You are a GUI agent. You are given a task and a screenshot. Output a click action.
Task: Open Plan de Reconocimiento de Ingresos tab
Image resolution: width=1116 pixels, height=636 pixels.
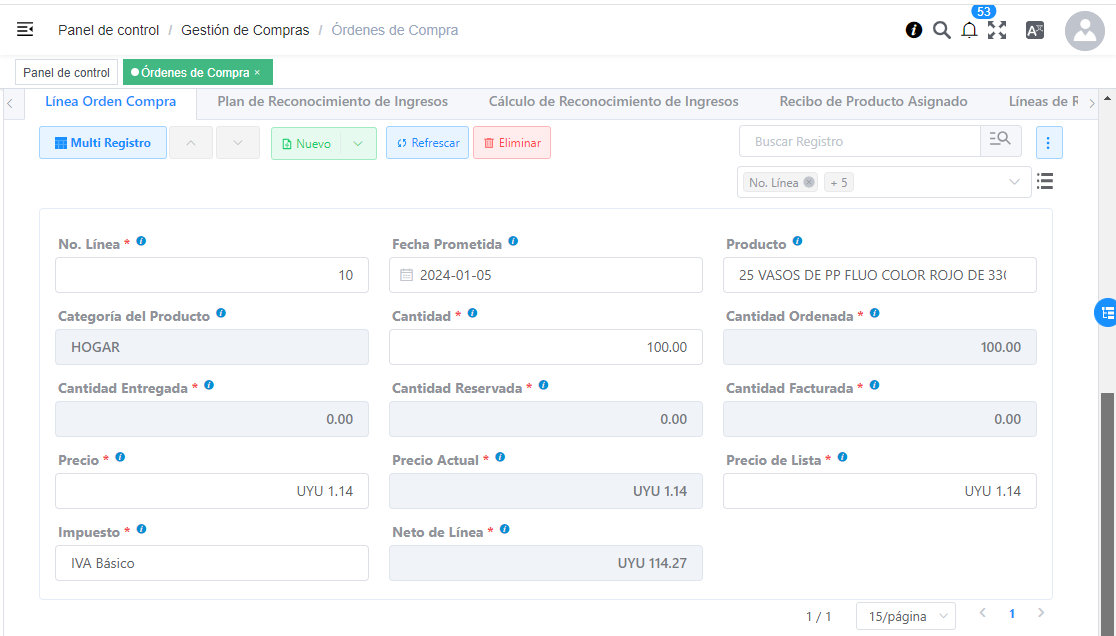coord(332,102)
